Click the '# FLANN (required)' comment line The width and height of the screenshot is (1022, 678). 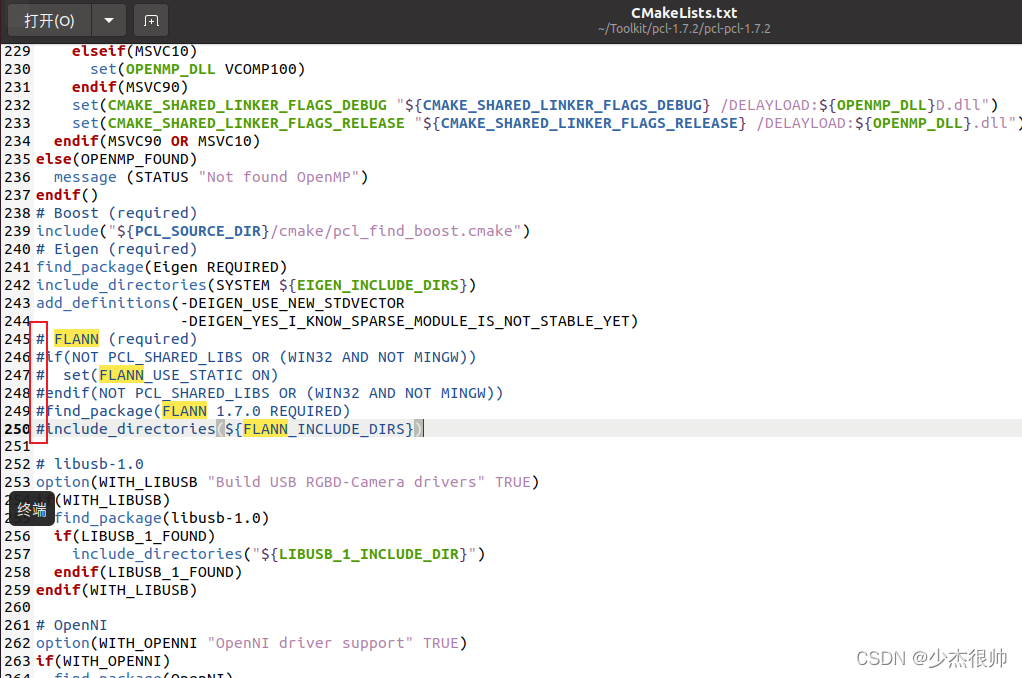(x=116, y=339)
